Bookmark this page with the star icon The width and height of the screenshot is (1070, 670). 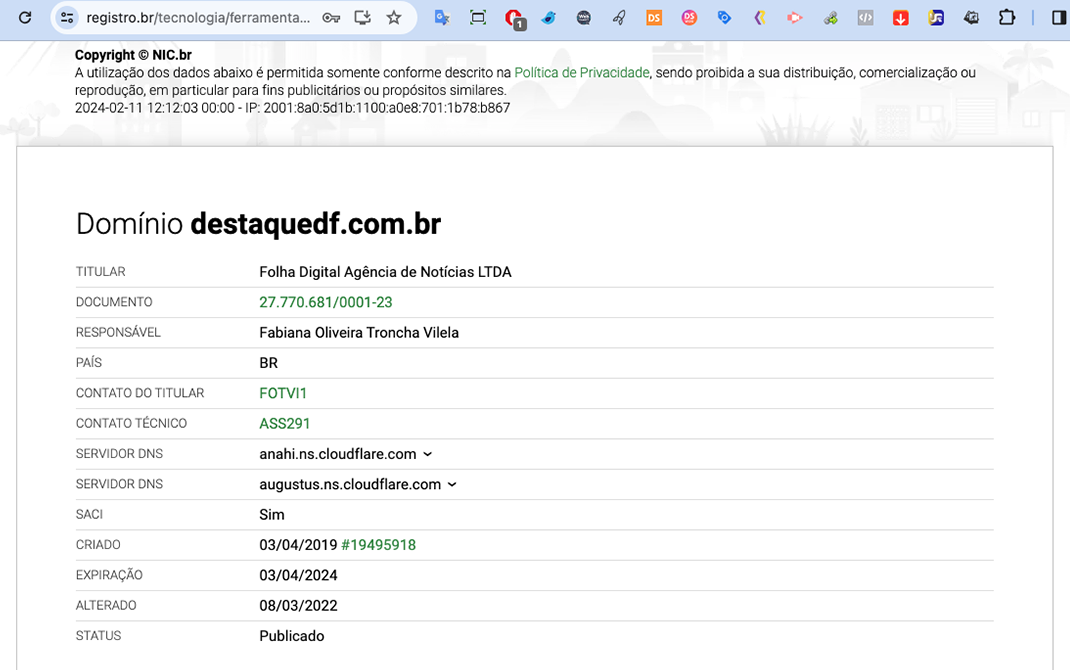(394, 18)
